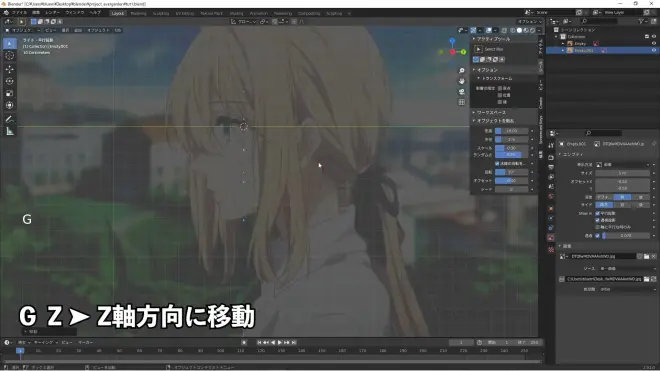The width and height of the screenshot is (660, 371).
Task: Toggle third affect-only checkbox under Transform
Action: (x=500, y=102)
